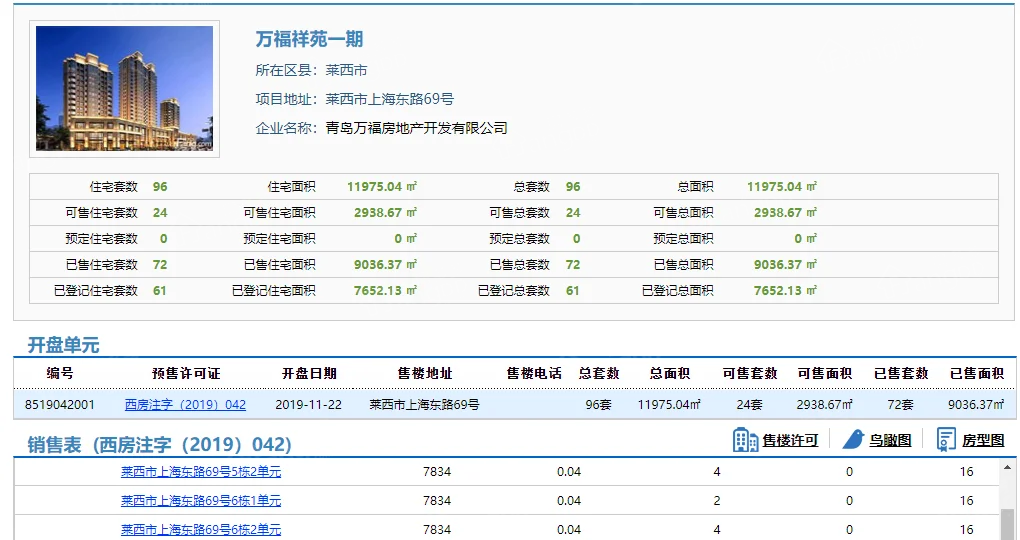1020x540 pixels.
Task: Click the 总面积 value 11975.04㎡ in summary
Action: 782,187
